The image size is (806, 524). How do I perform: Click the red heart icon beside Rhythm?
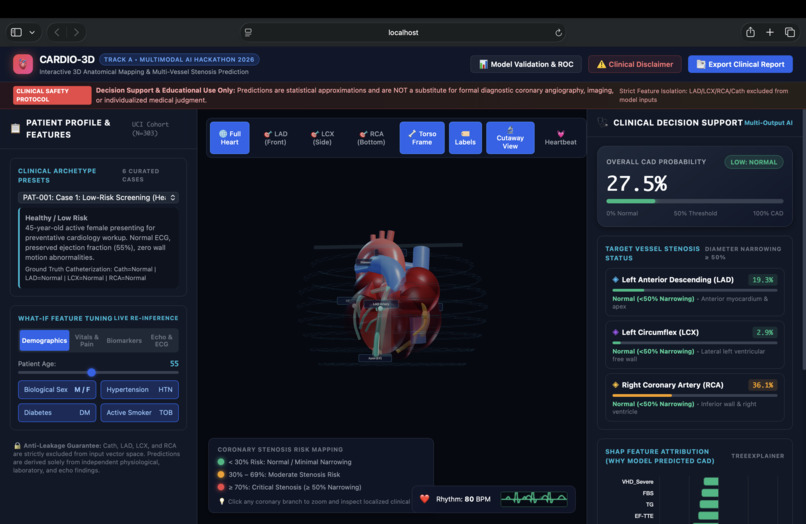(425, 499)
